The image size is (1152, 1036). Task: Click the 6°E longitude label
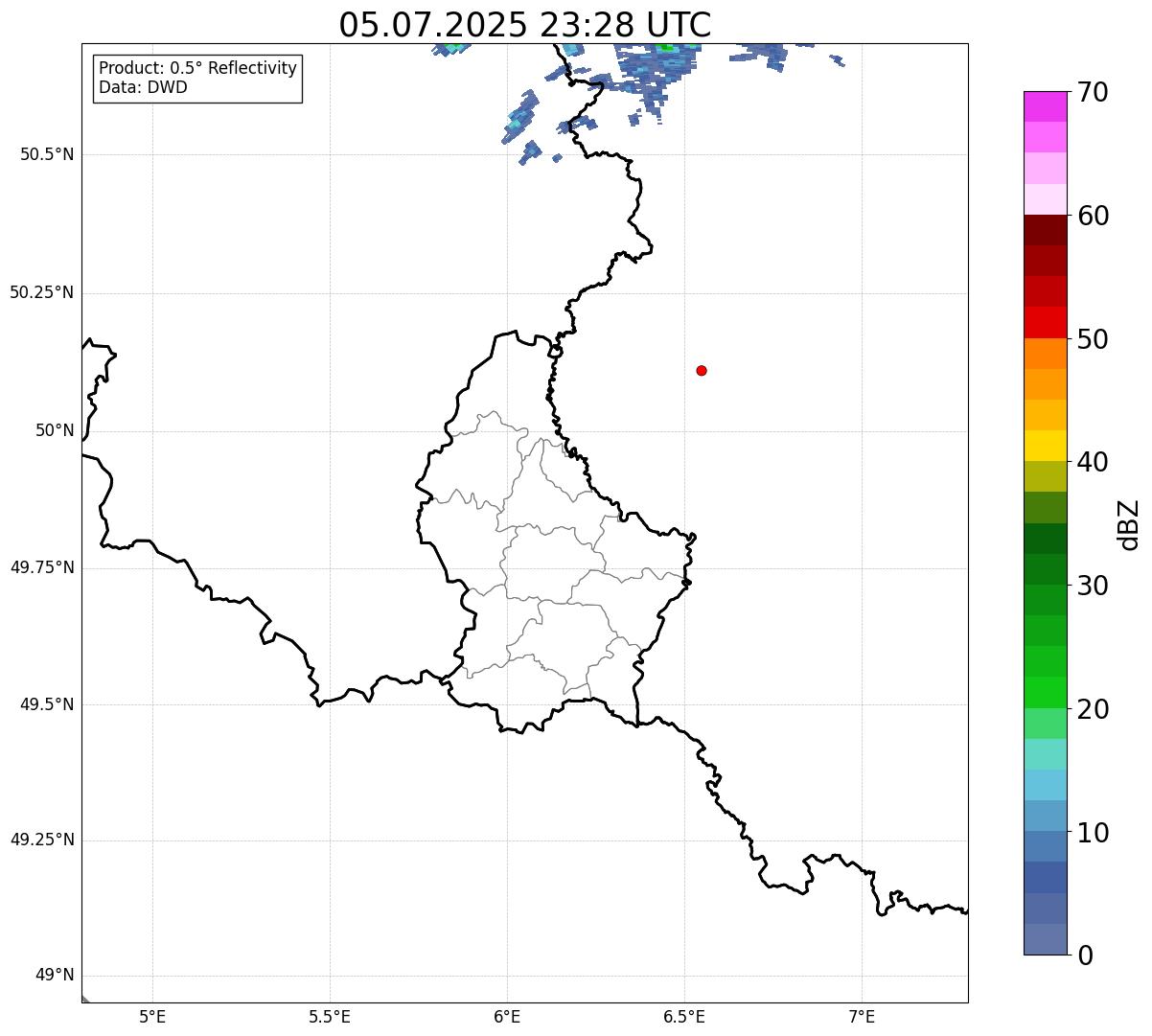click(507, 1017)
